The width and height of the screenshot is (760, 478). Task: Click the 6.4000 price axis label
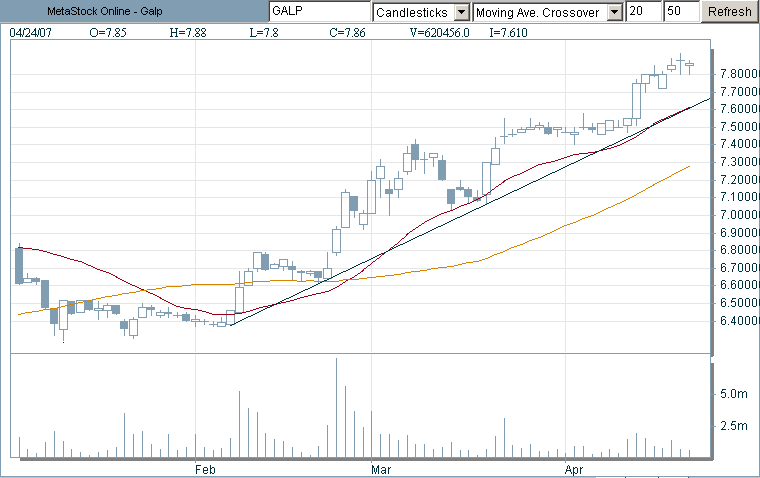pyautogui.click(x=739, y=321)
